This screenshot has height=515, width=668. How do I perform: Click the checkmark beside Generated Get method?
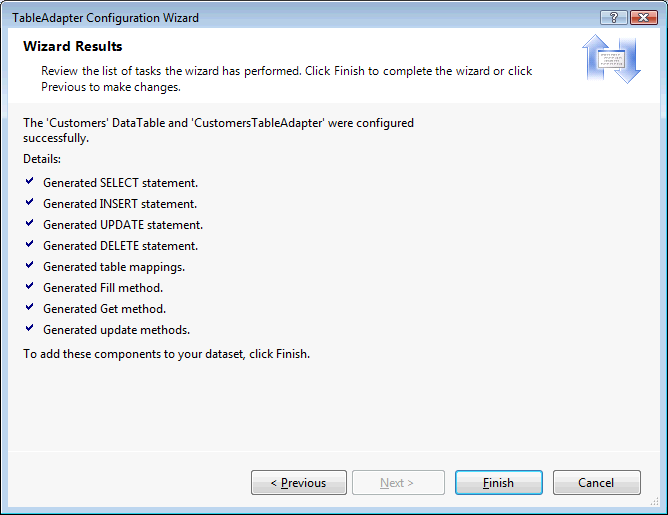coord(30,308)
